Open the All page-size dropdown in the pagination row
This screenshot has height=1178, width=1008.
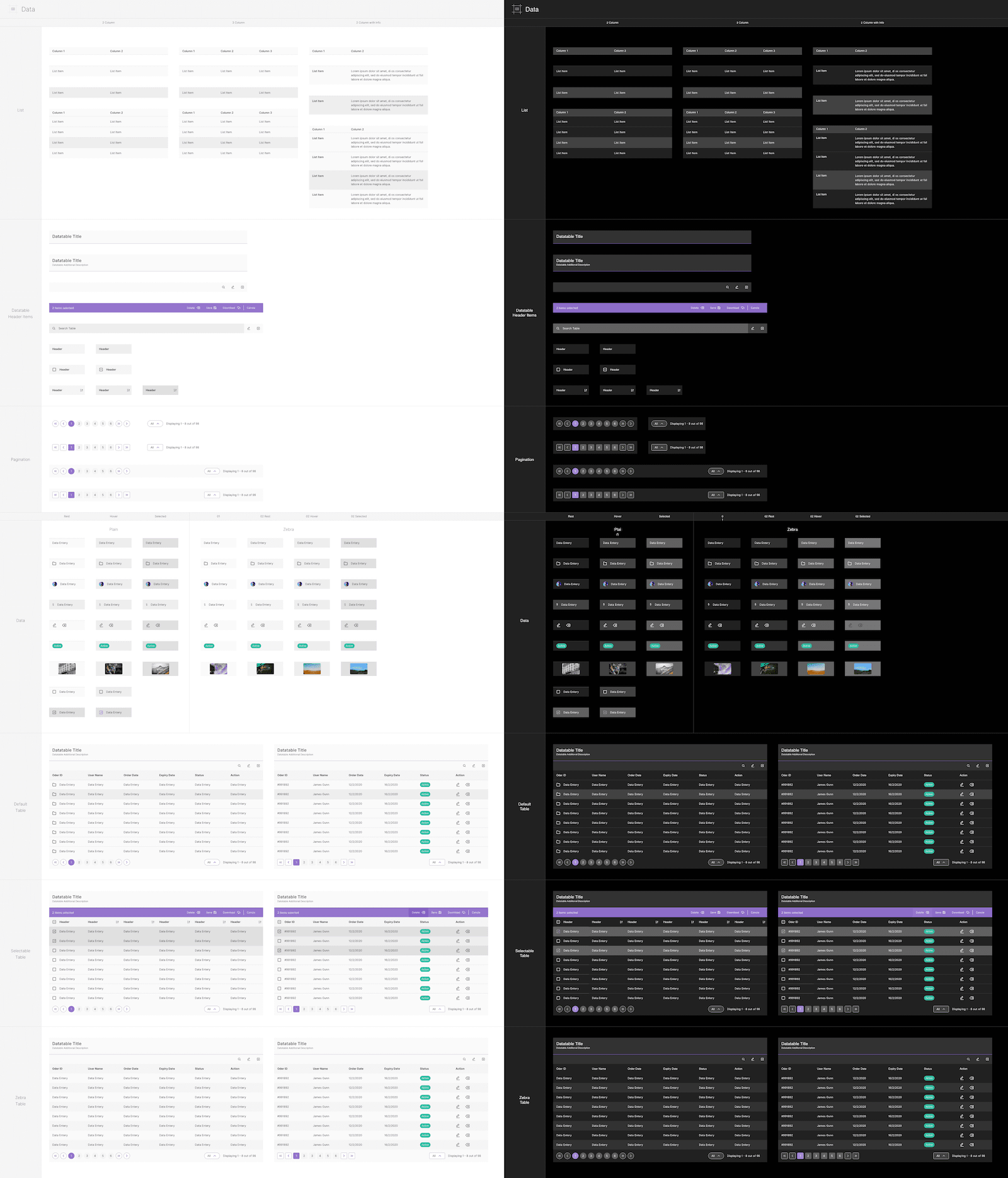(155, 423)
